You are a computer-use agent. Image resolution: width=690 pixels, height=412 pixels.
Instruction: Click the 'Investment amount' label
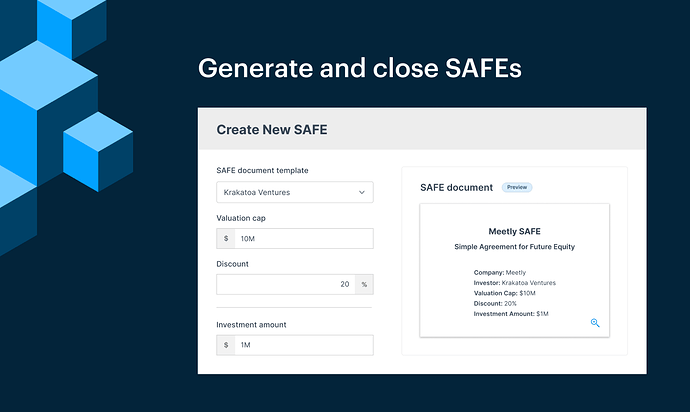click(x=251, y=325)
